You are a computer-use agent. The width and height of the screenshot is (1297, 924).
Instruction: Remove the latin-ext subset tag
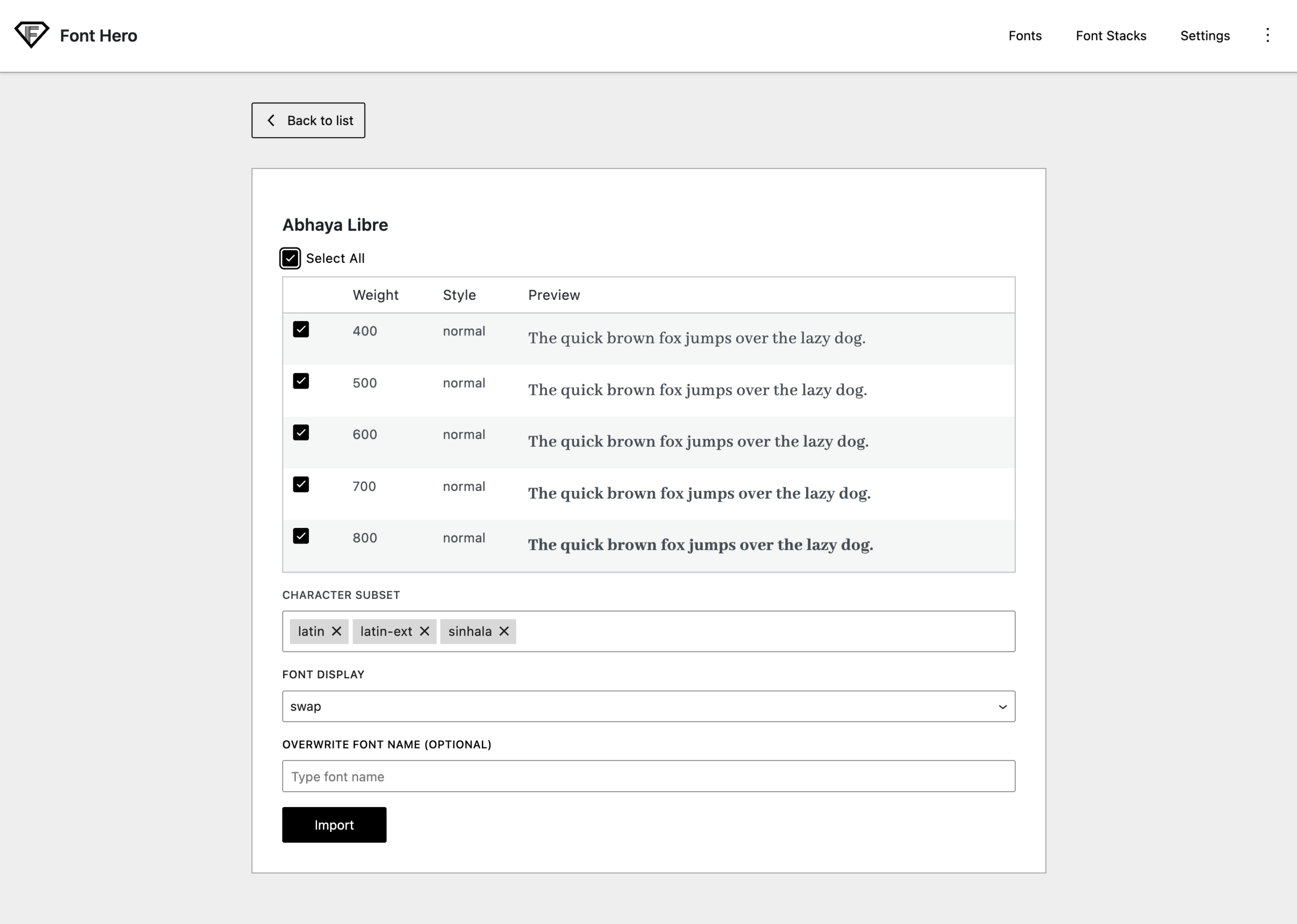click(425, 631)
